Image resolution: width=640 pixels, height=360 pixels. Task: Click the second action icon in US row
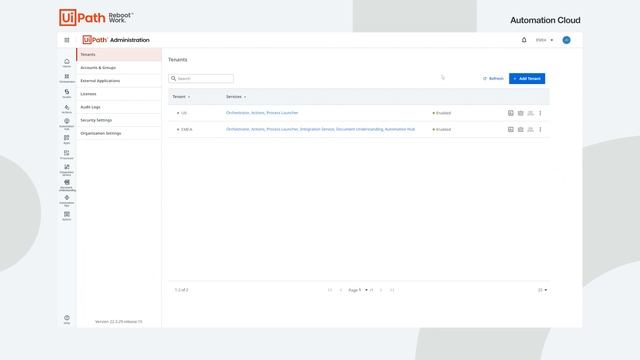click(520, 113)
